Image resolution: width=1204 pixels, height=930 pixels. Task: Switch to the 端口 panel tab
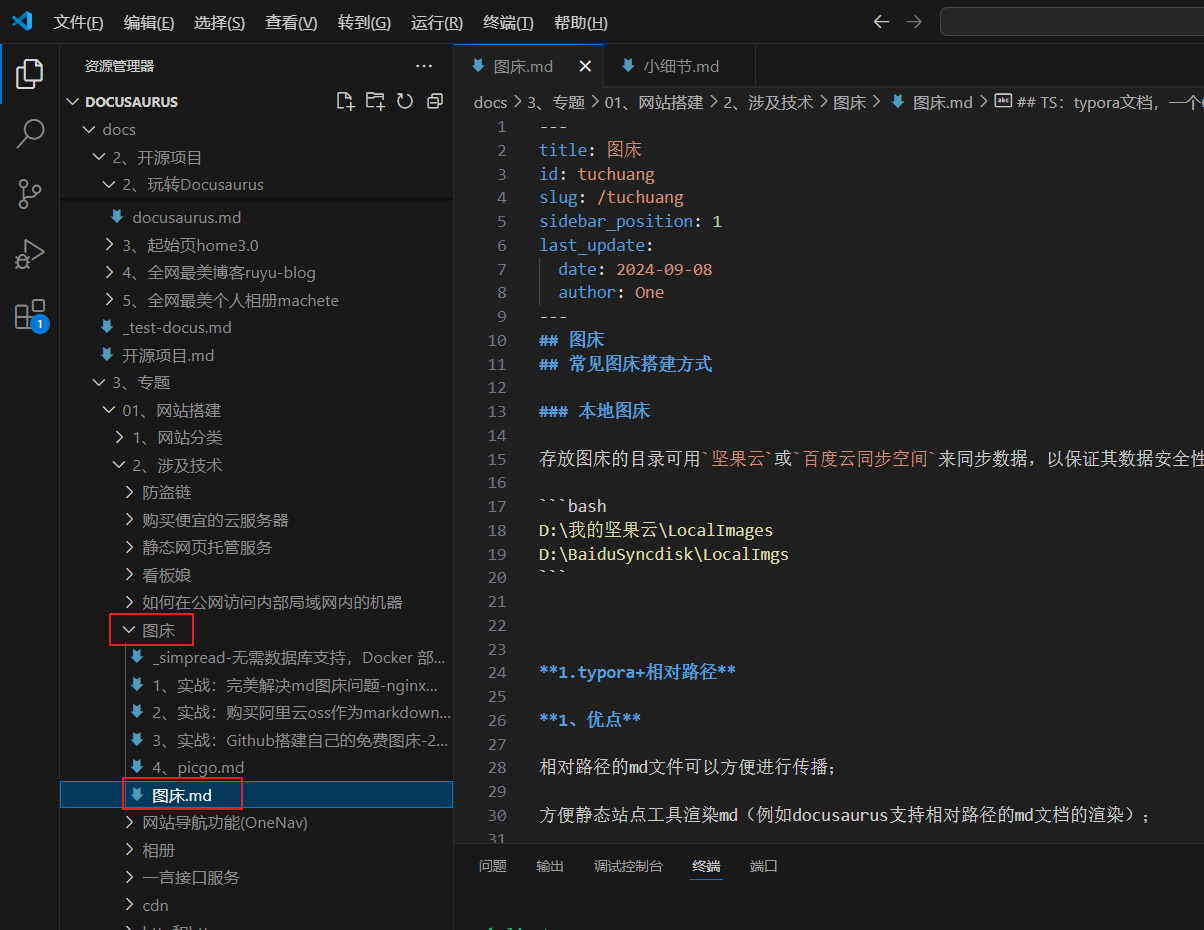(x=764, y=866)
